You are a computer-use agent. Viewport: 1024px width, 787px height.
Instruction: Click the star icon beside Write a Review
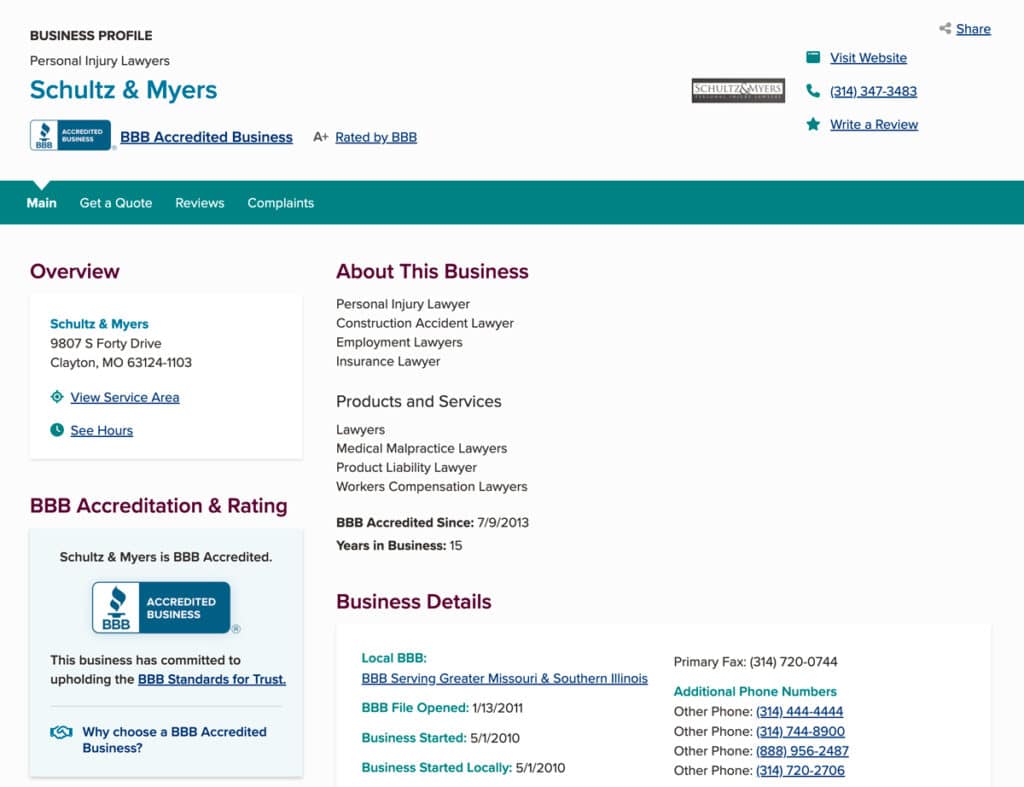(x=813, y=124)
